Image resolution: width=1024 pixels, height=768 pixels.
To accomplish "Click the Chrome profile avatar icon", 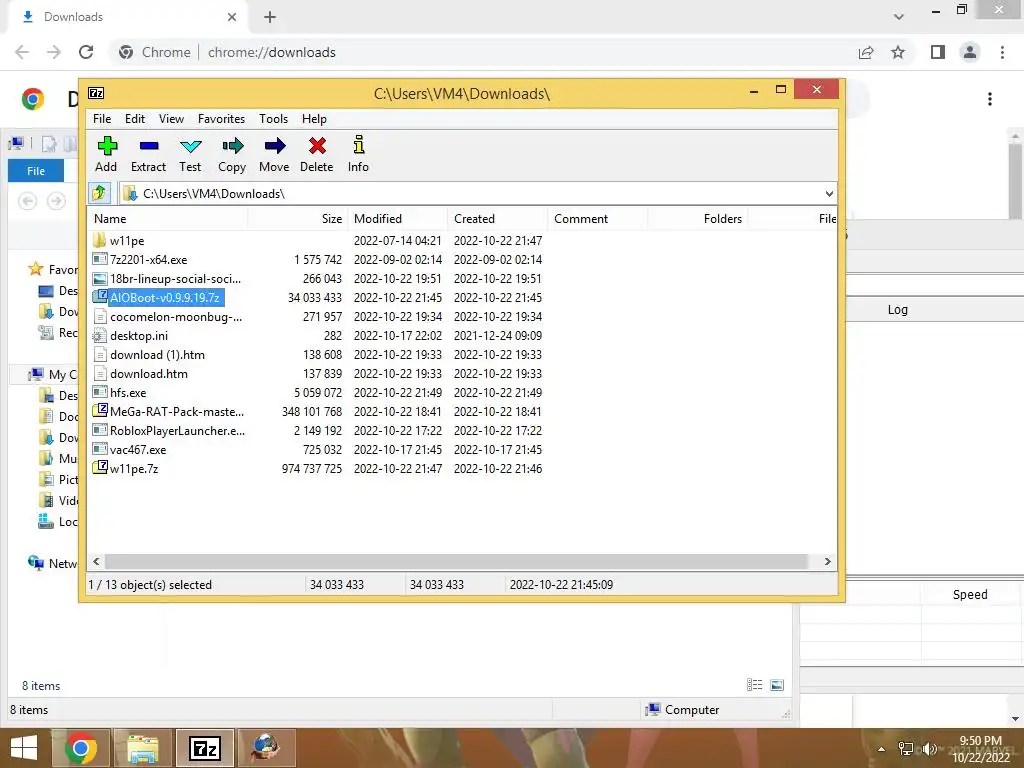I will tap(970, 52).
